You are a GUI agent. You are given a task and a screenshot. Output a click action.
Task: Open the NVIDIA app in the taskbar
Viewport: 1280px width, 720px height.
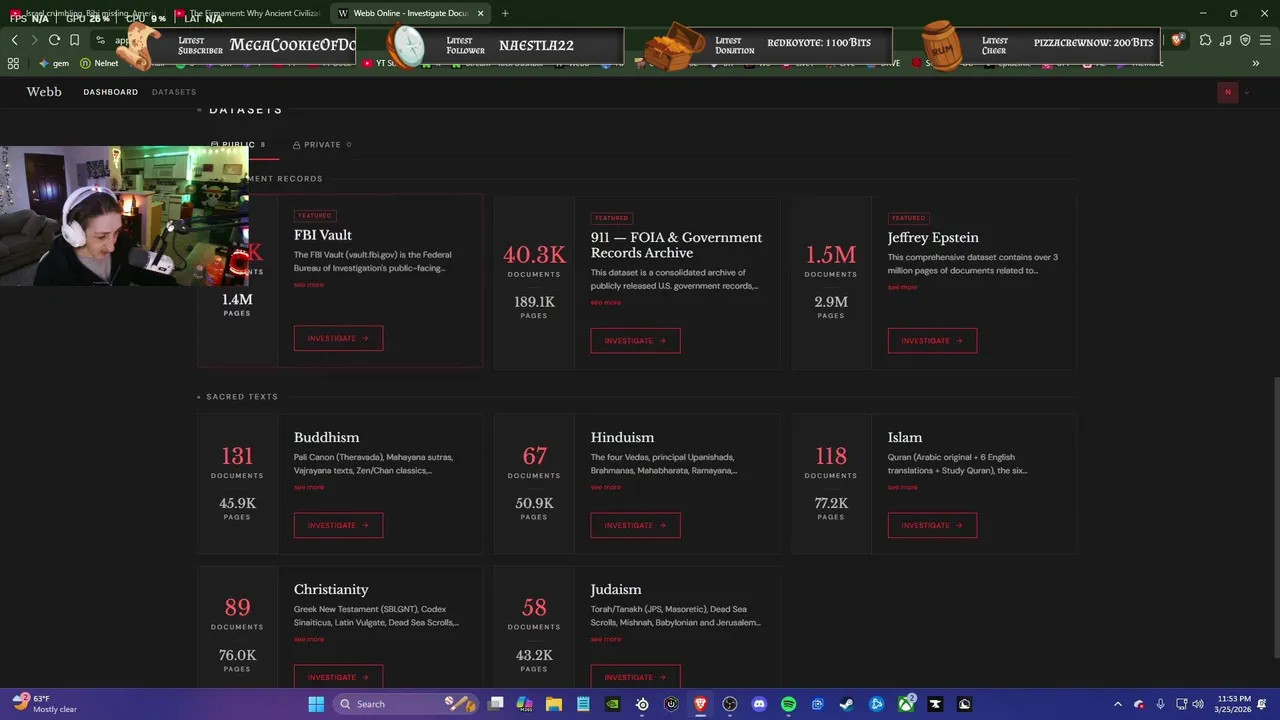[x=613, y=704]
